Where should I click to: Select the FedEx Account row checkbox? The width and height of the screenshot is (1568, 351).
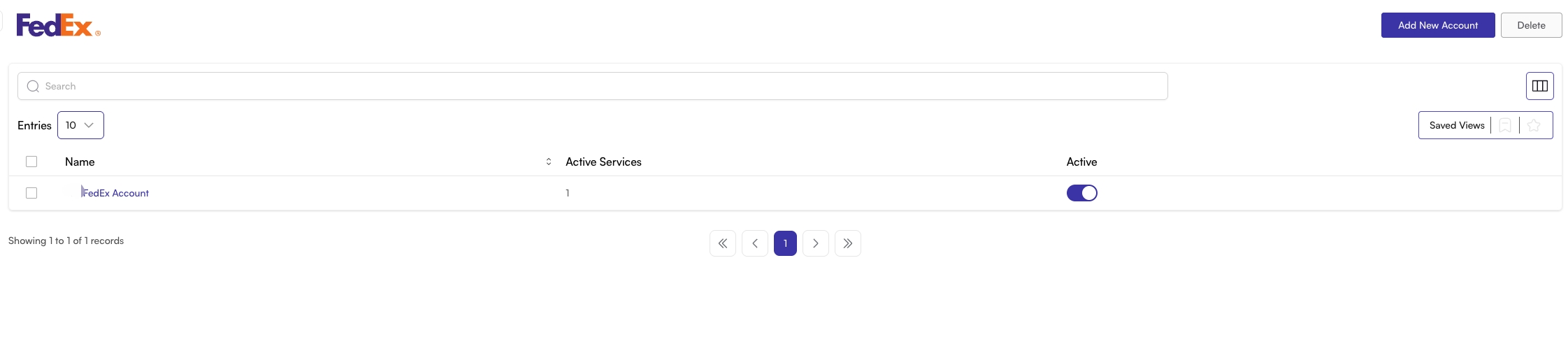point(31,193)
